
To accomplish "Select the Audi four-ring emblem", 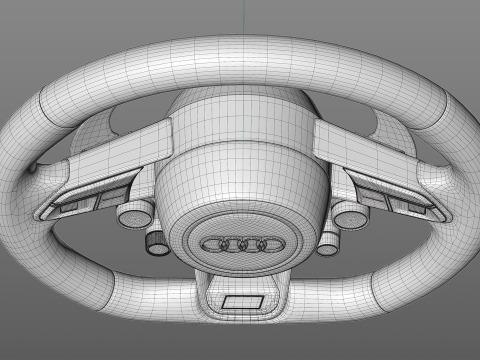I will [243, 245].
